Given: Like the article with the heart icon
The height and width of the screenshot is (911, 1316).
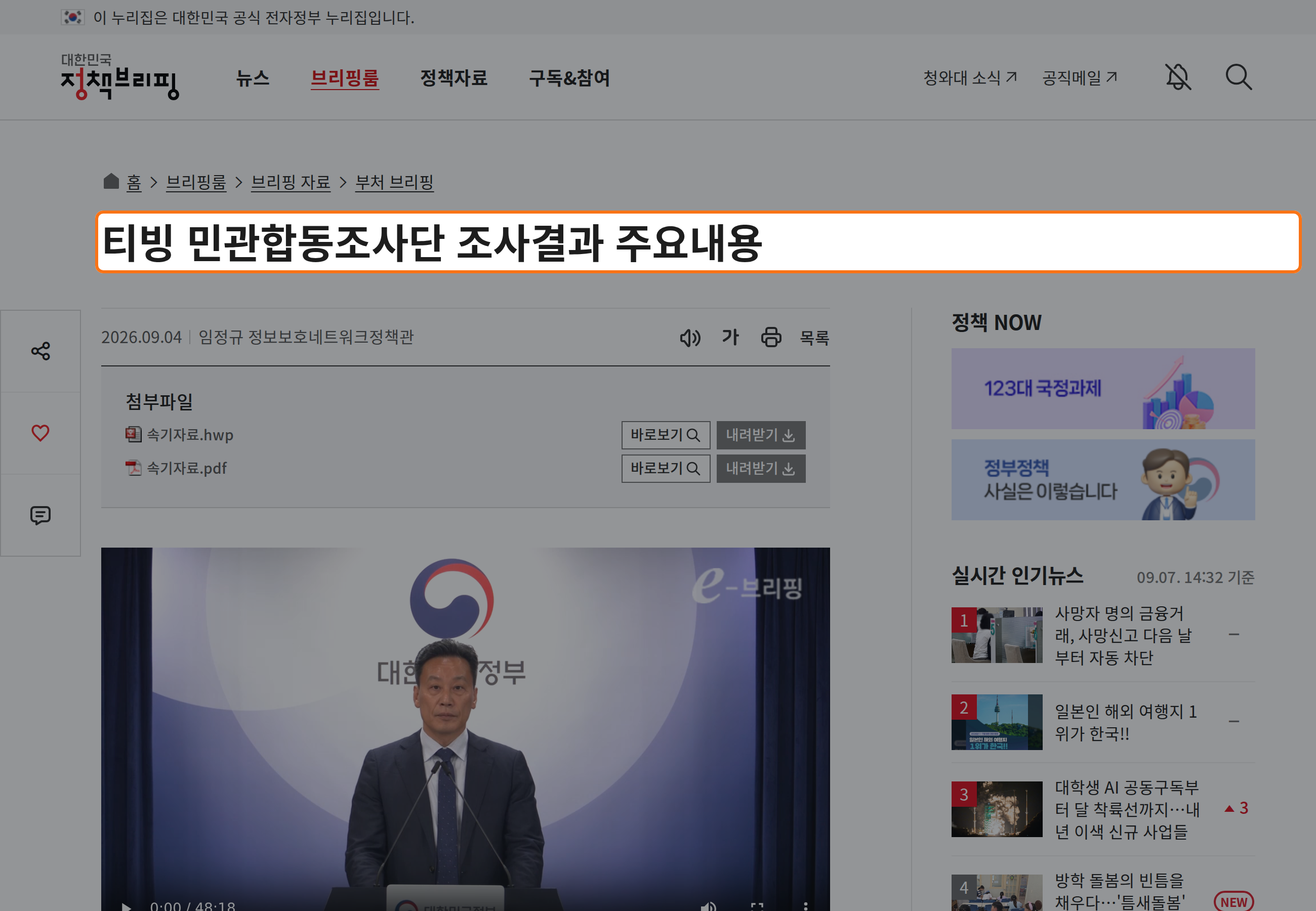Looking at the screenshot, I should (40, 433).
